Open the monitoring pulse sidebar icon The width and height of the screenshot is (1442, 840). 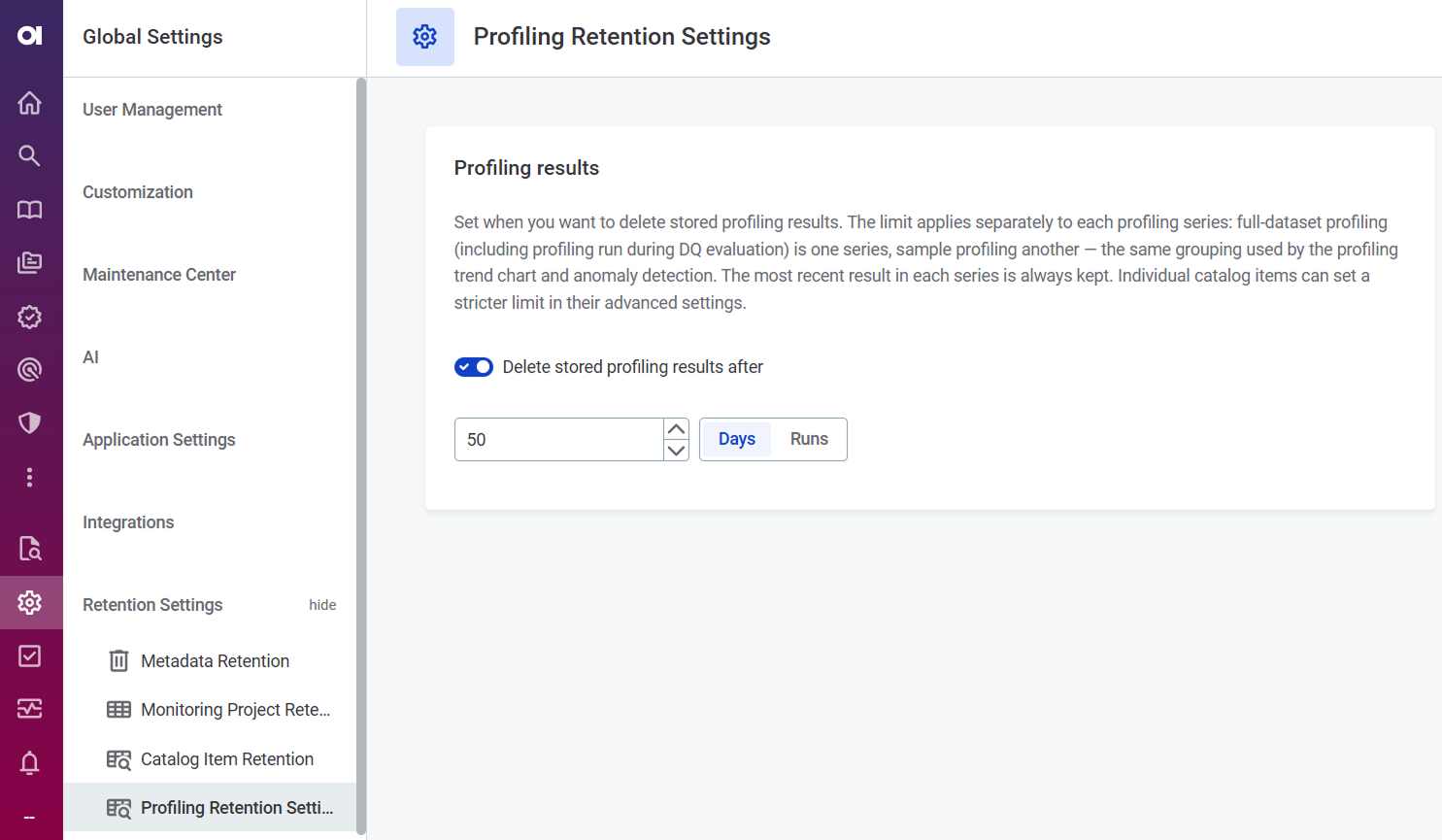pyautogui.click(x=30, y=709)
